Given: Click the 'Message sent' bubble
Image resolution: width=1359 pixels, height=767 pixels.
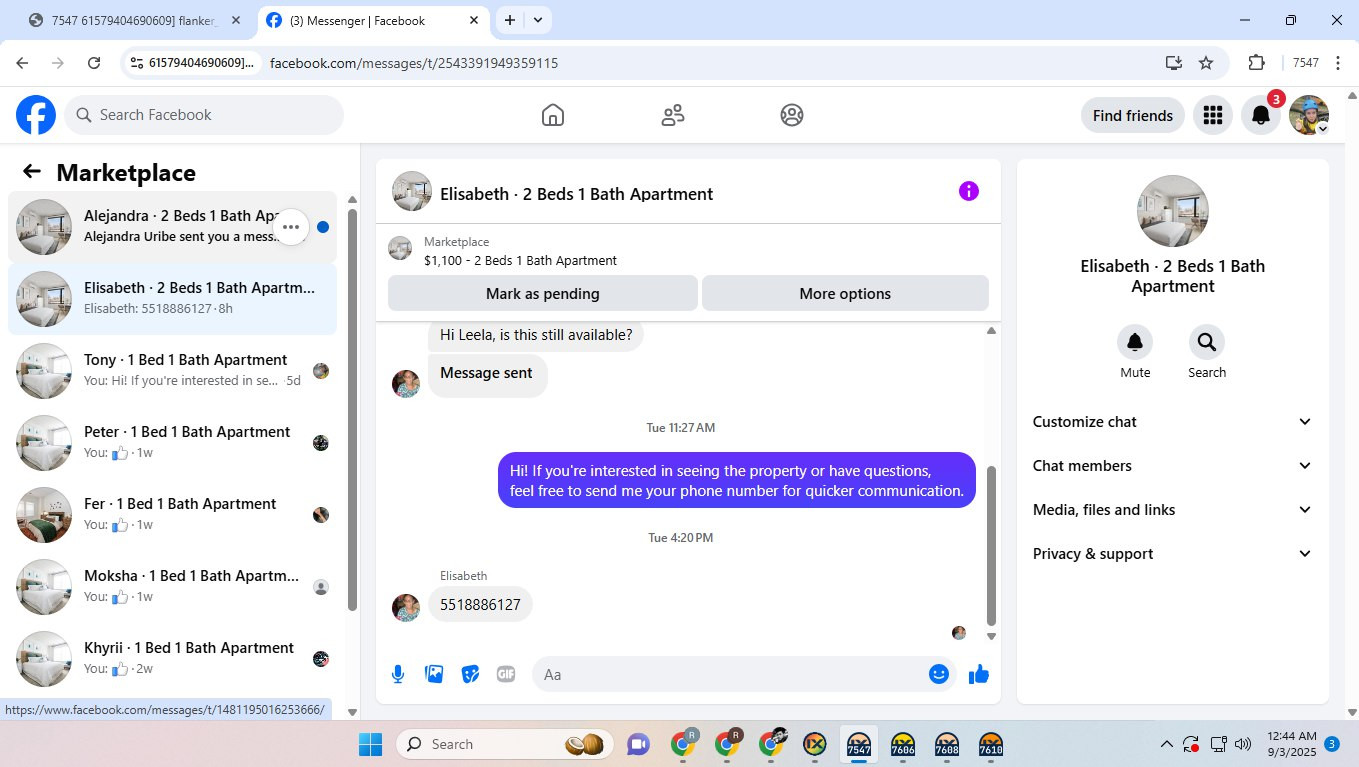Looking at the screenshot, I should click(x=486, y=373).
